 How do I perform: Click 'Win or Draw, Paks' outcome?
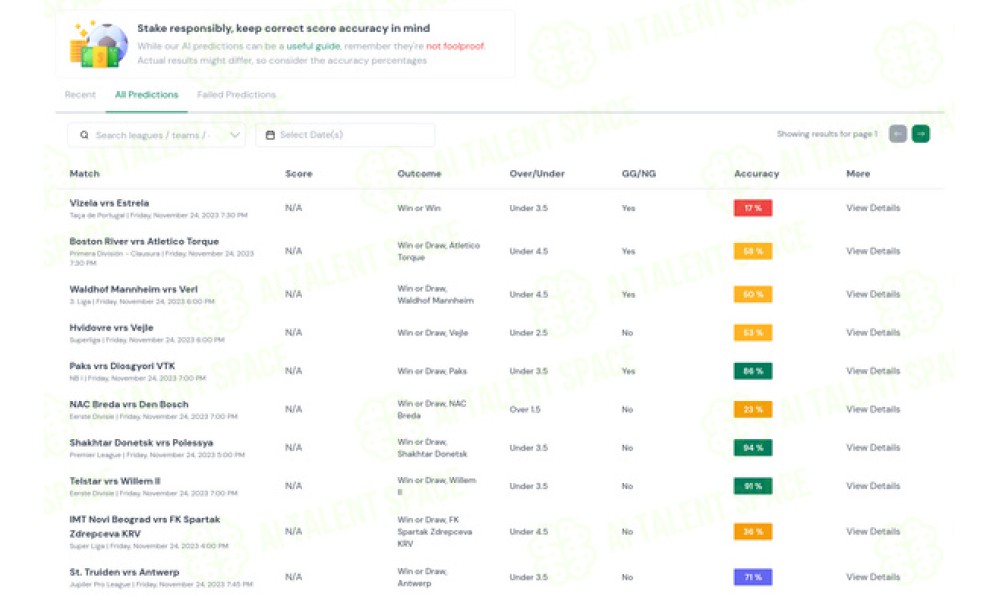[x=432, y=371]
